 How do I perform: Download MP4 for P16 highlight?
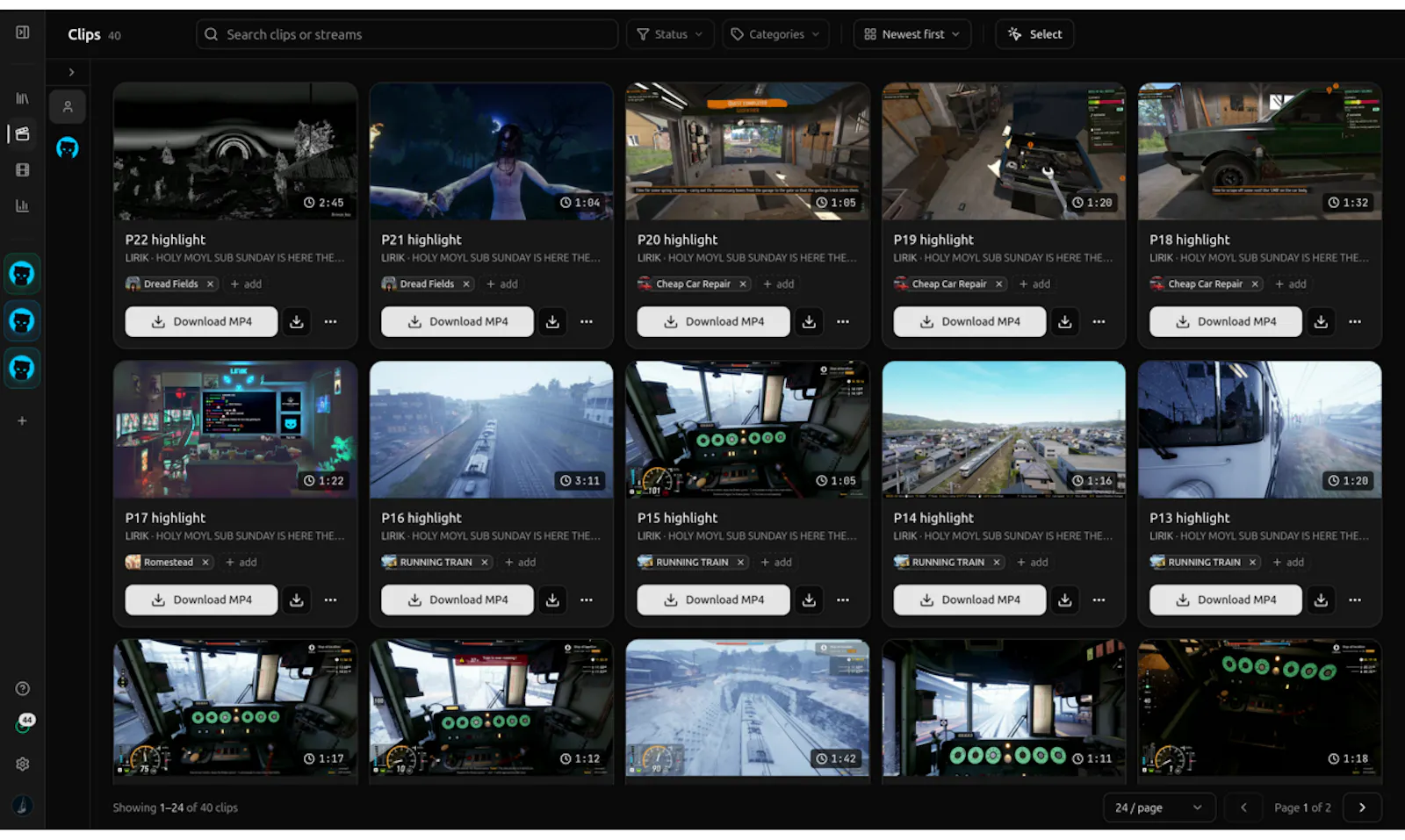pyautogui.click(x=458, y=600)
